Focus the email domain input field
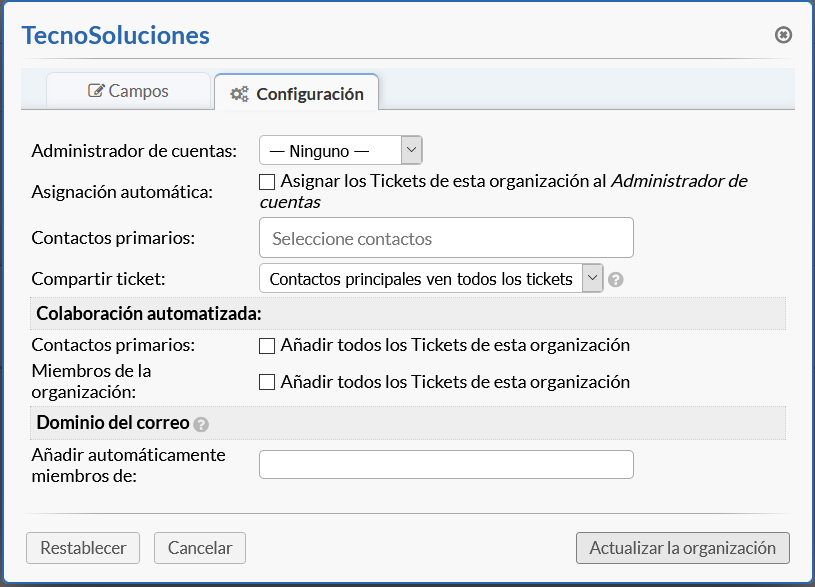Screen dimensions: 815x587 tap(446, 464)
